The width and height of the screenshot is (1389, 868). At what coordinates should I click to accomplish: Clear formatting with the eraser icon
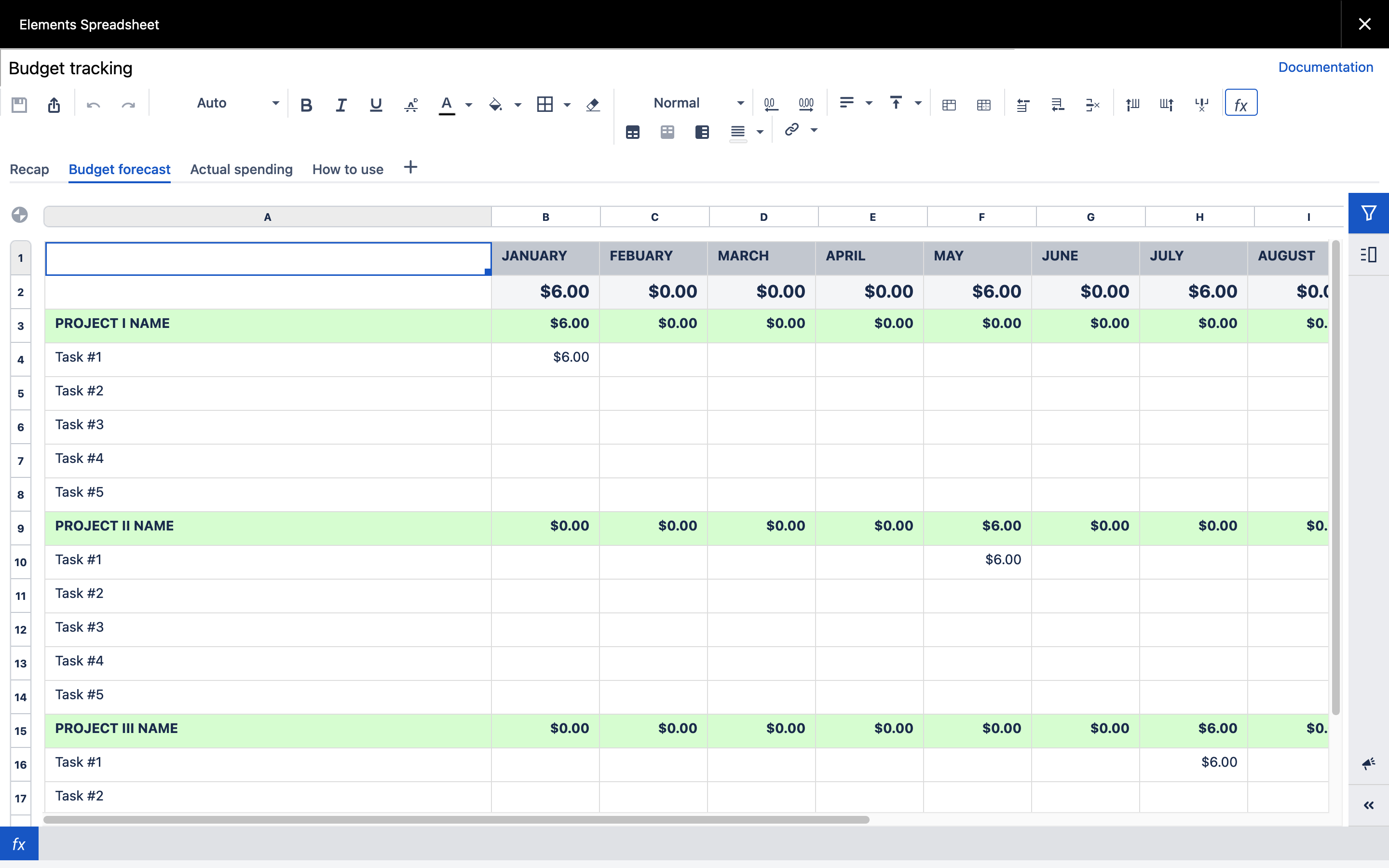coord(593,105)
